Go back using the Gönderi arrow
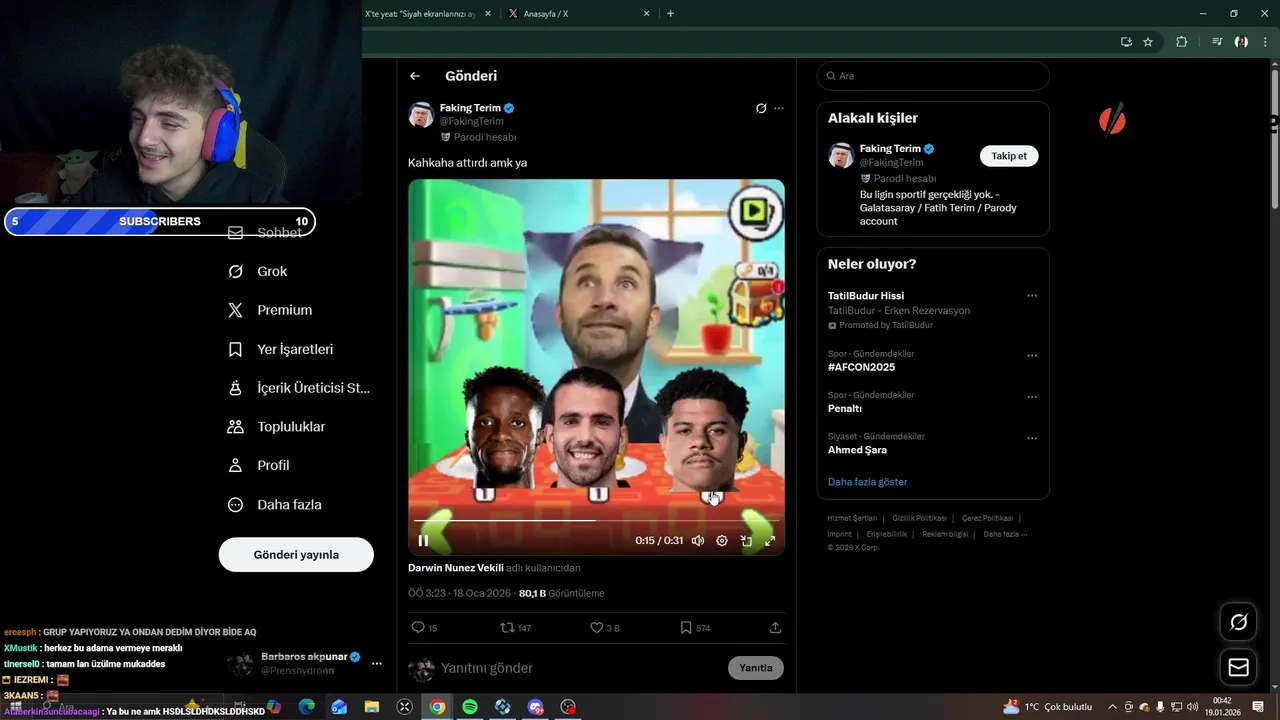Image resolution: width=1280 pixels, height=720 pixels. coord(415,76)
